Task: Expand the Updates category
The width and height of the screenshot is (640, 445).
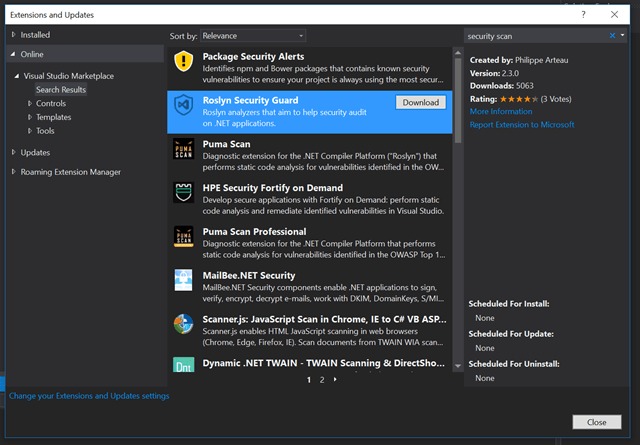Action: [x=35, y=152]
